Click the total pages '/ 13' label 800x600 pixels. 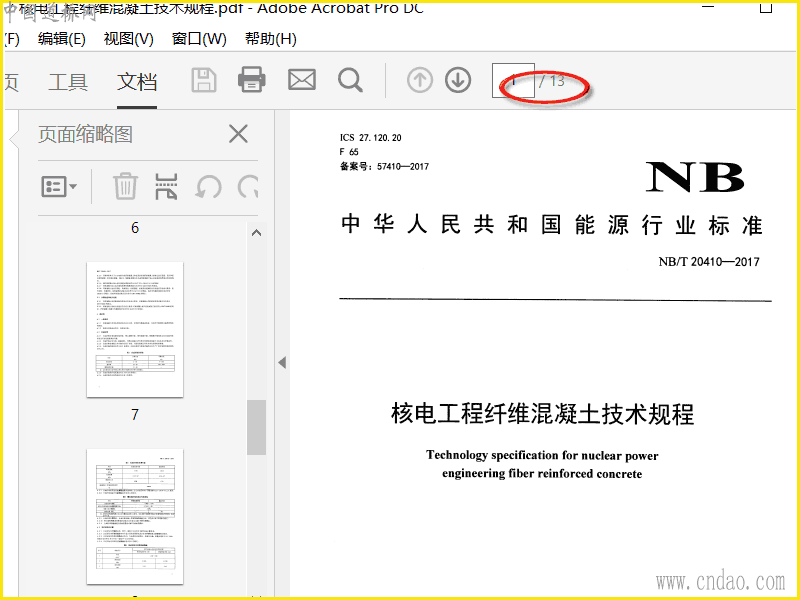(x=552, y=81)
